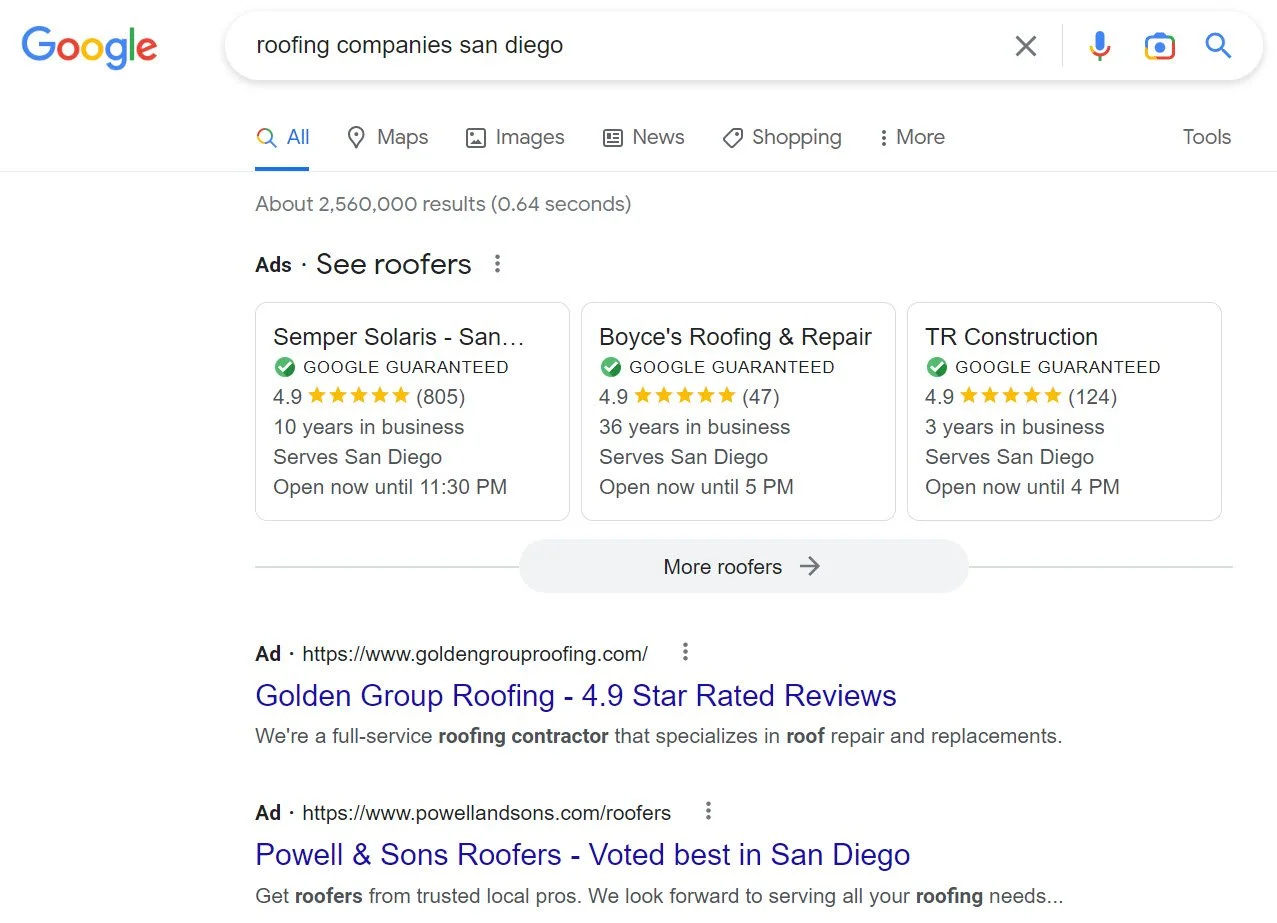Click 'About 2,560,000 results' text

pyautogui.click(x=443, y=204)
